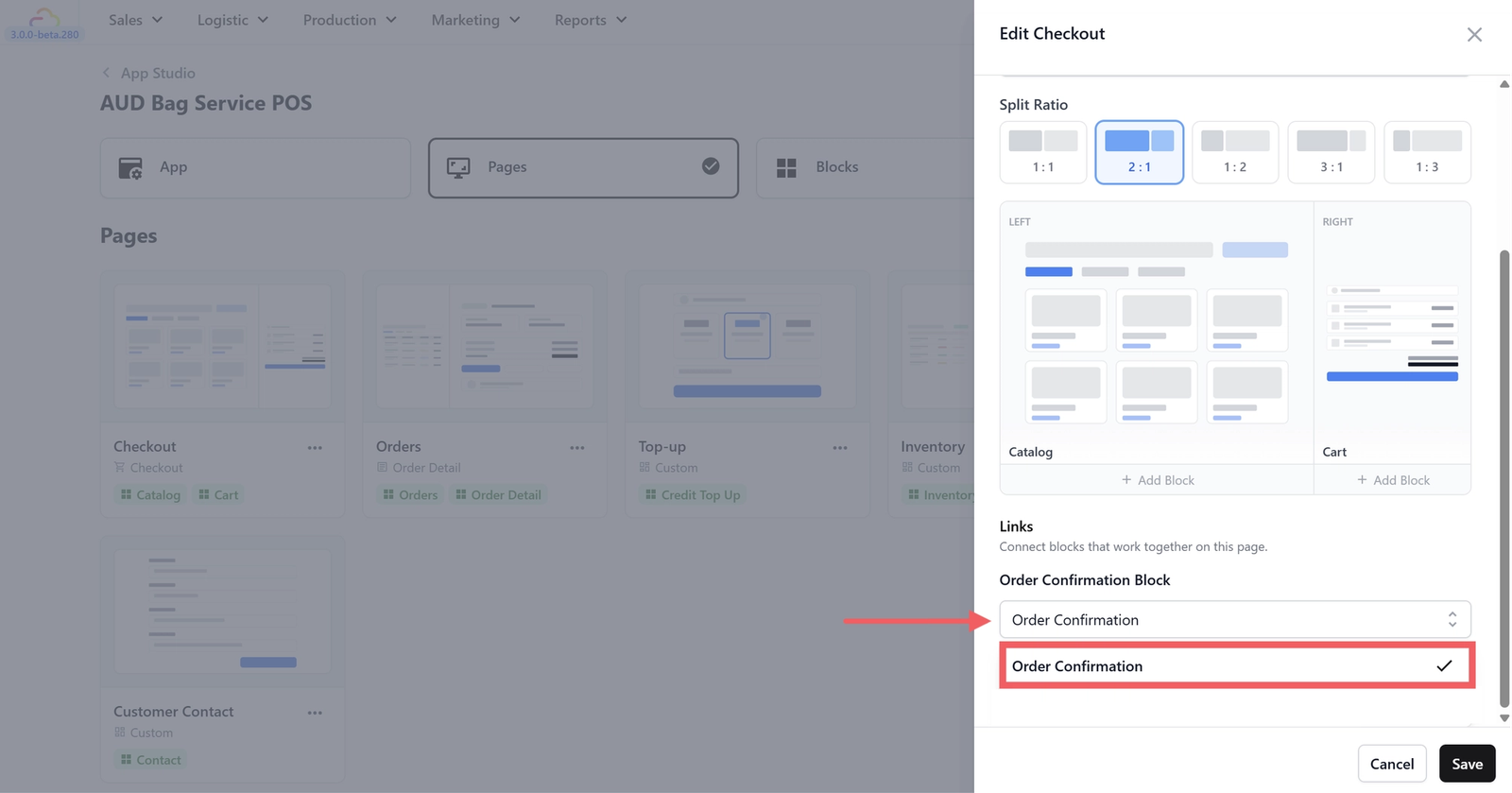
Task: Select the Catalog block in the left layout
Action: [x=1157, y=333]
